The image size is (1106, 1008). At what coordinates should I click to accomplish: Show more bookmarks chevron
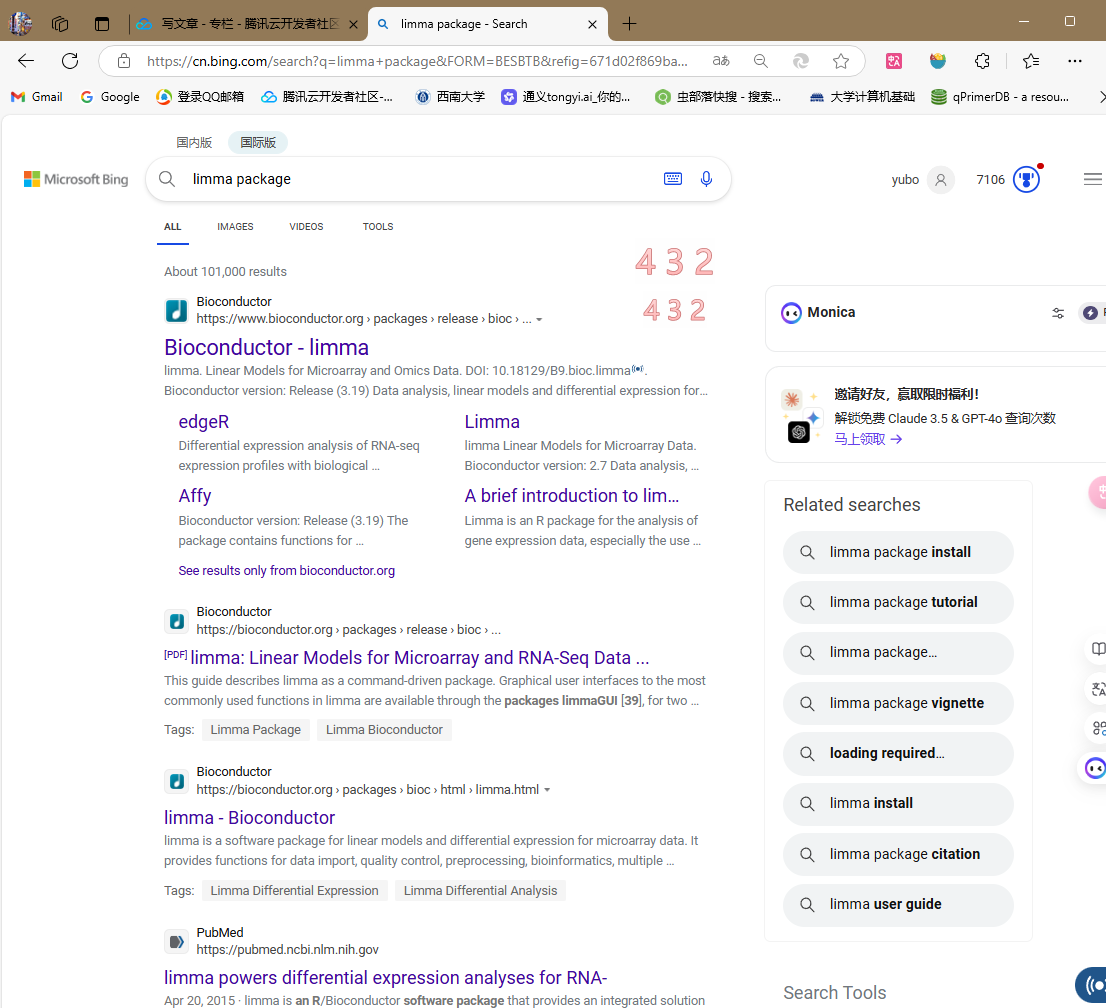coord(1100,97)
